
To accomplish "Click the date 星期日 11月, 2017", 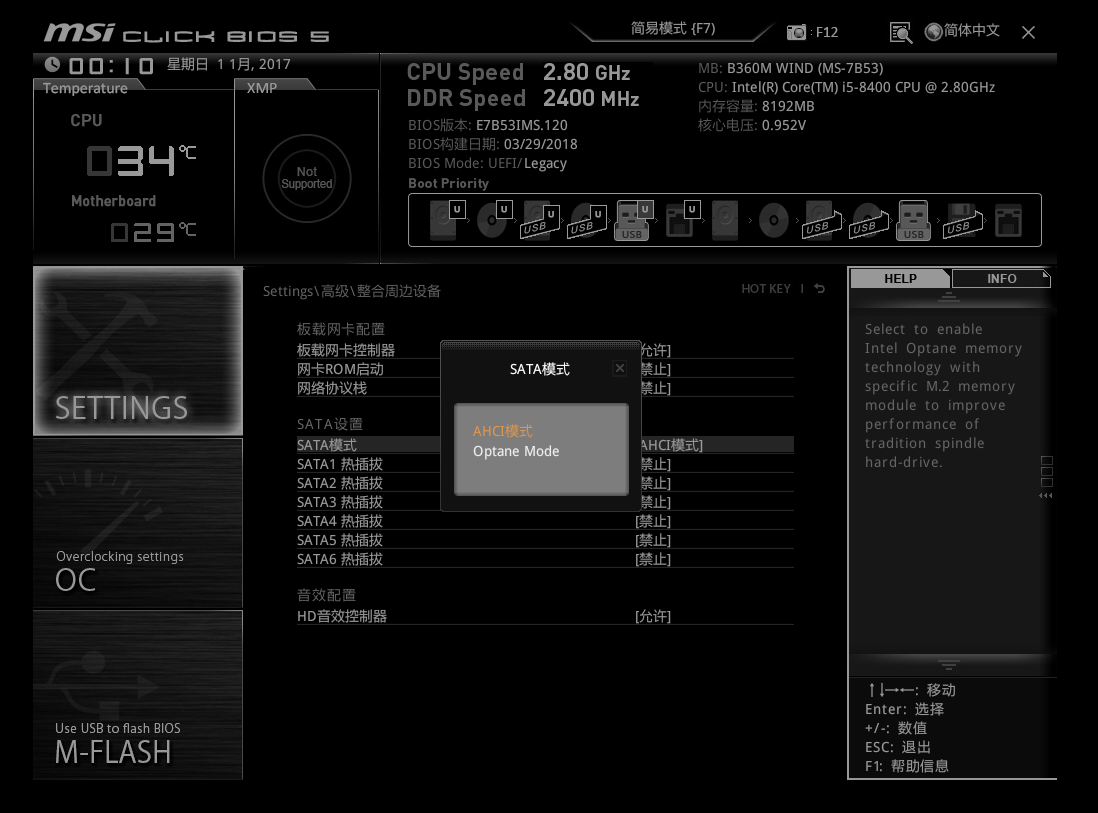I will pos(229,64).
